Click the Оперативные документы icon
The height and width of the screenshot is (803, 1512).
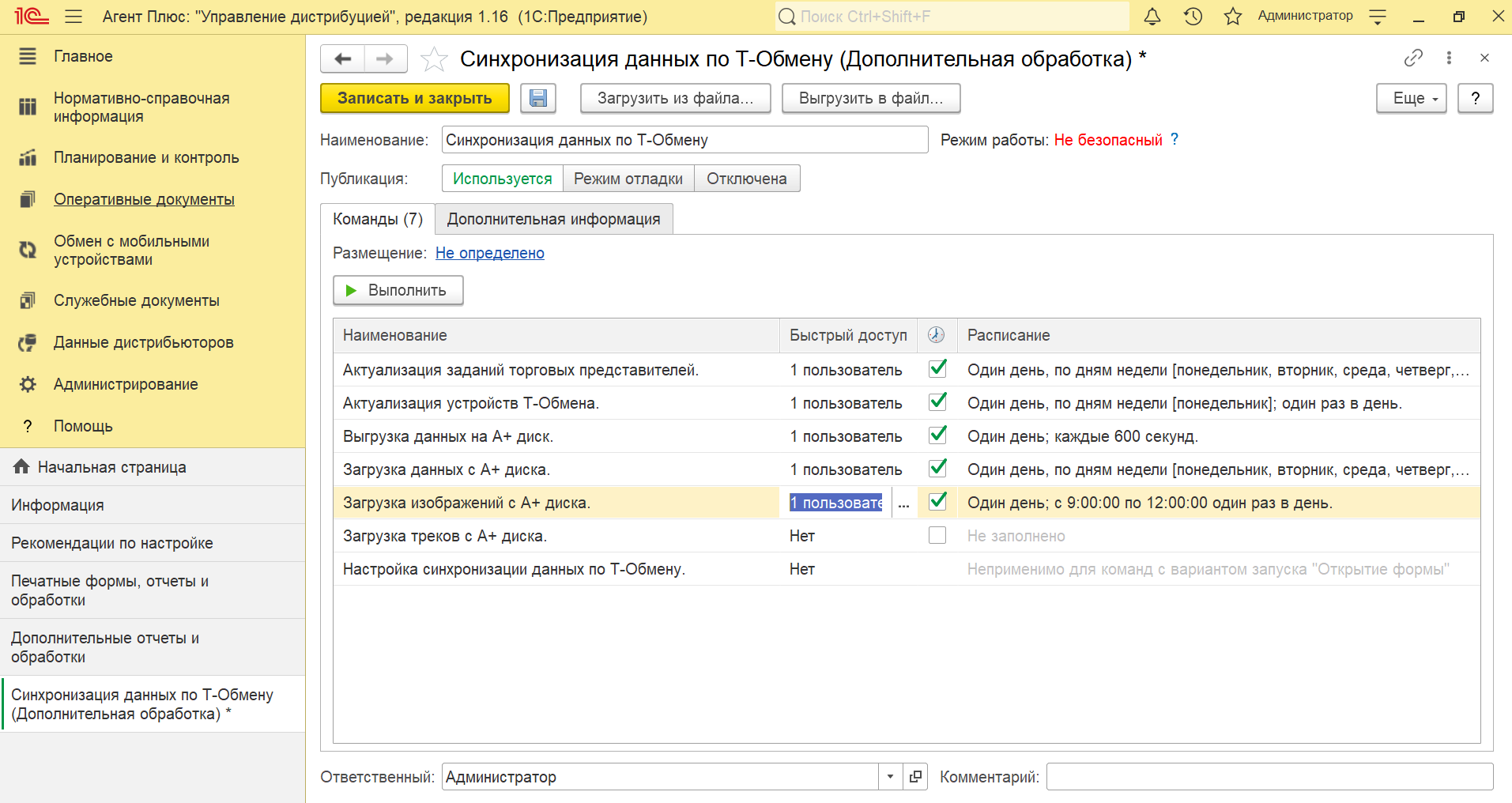[28, 199]
